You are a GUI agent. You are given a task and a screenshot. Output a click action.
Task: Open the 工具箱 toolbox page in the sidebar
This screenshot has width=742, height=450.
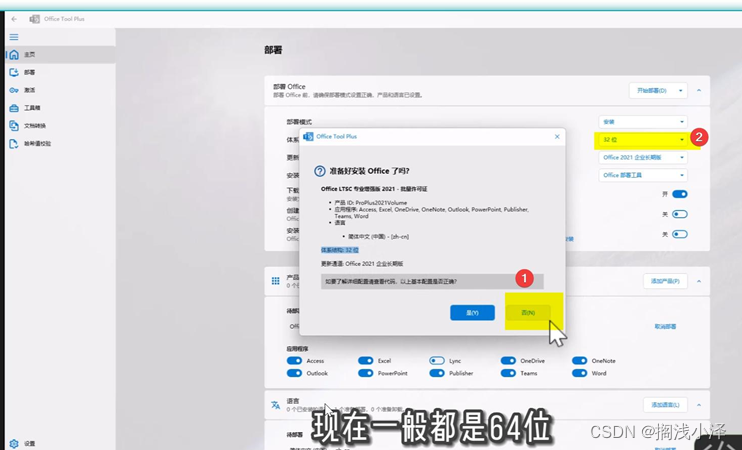click(x=60, y=108)
